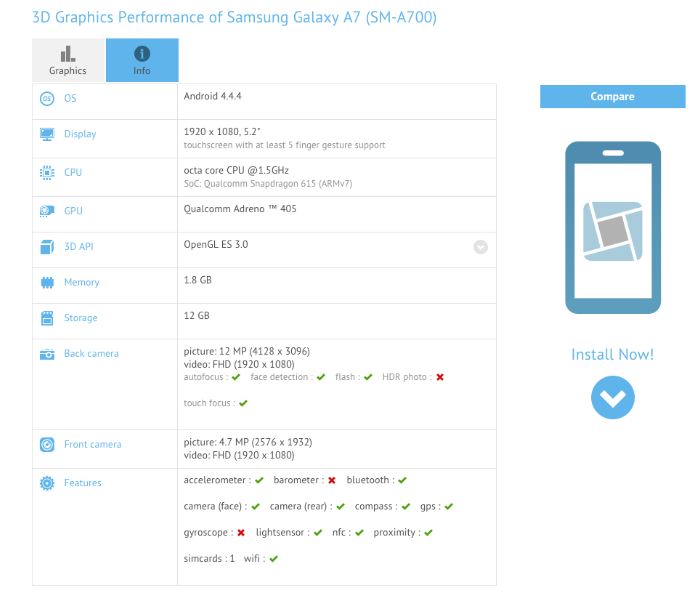Image resolution: width=688 pixels, height=596 pixels.
Task: Click the Back camera icon
Action: 46,354
